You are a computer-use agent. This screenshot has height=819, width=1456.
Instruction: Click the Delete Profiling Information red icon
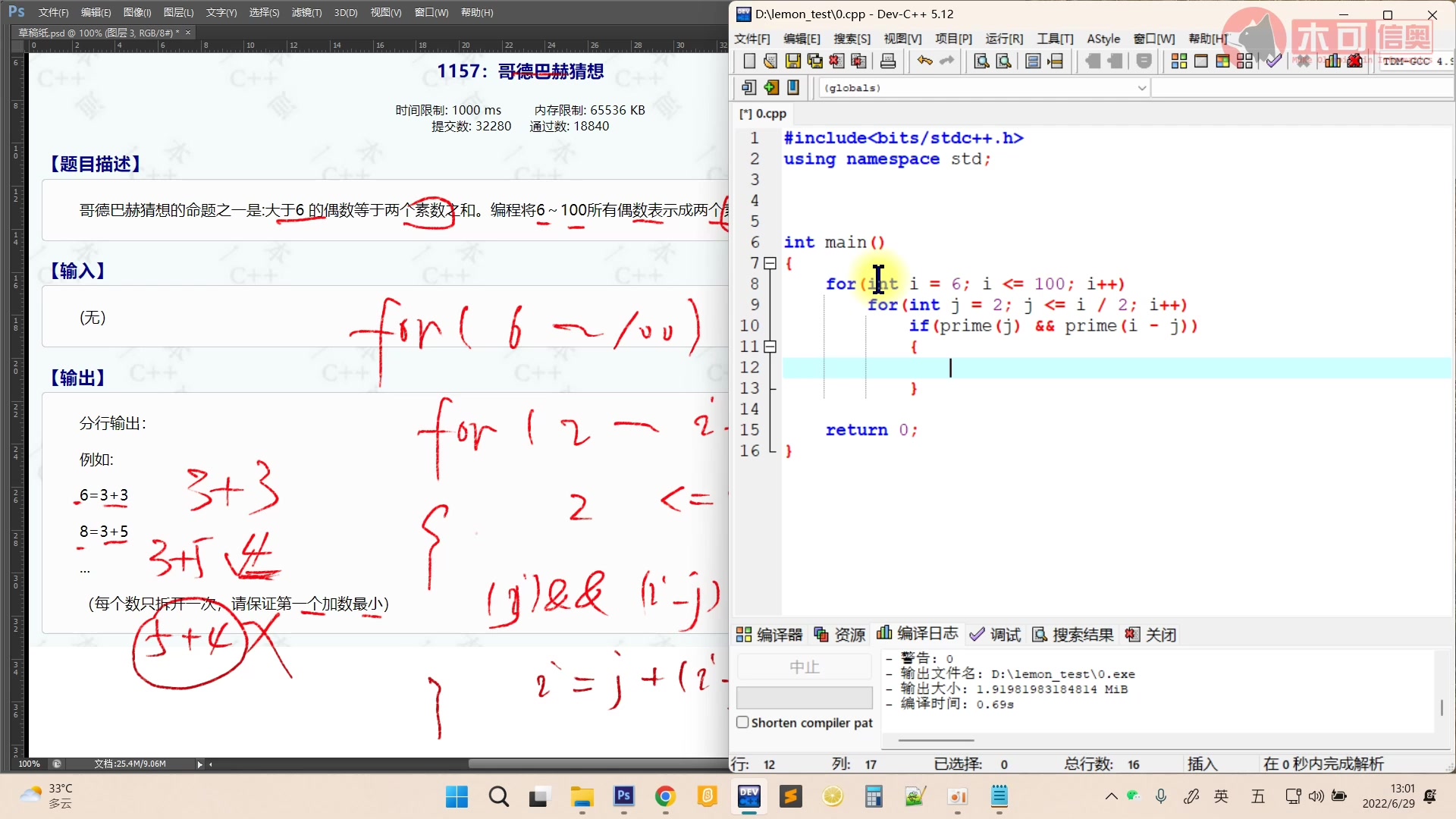tap(1355, 61)
